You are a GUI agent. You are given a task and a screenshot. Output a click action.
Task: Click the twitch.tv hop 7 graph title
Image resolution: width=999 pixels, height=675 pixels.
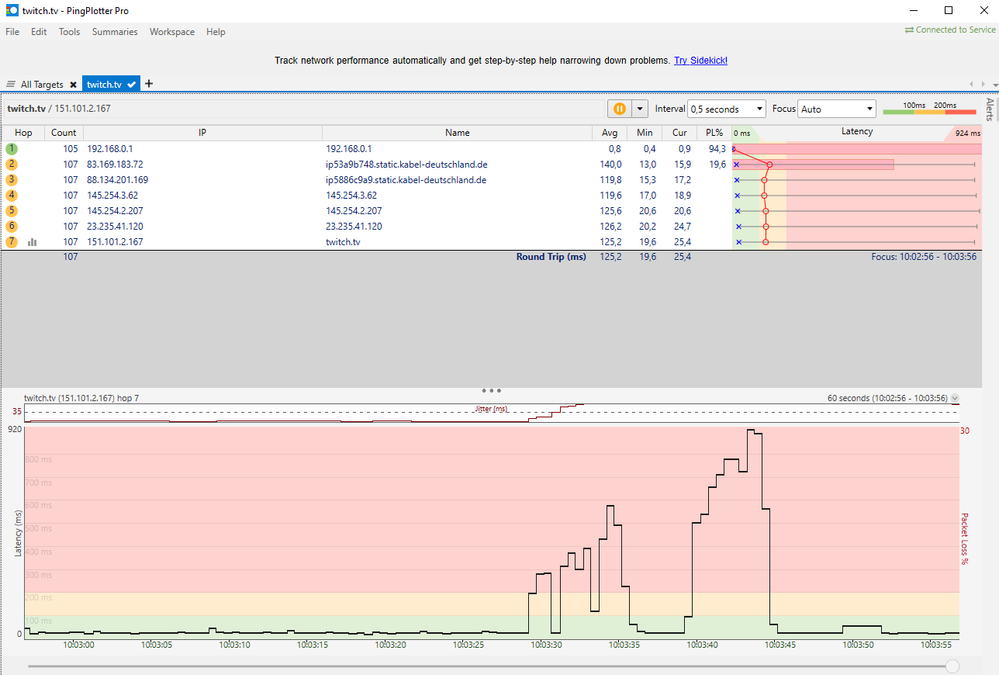[82, 398]
